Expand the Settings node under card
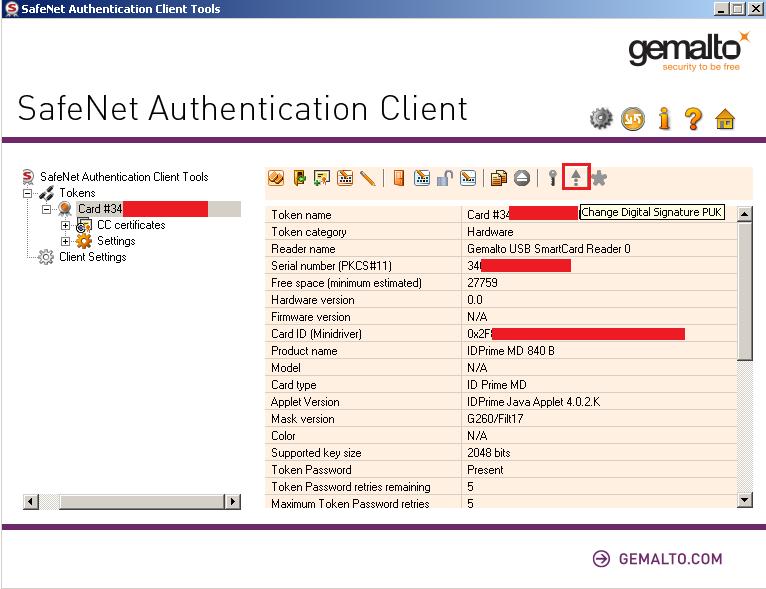The image size is (766, 589). tap(65, 241)
